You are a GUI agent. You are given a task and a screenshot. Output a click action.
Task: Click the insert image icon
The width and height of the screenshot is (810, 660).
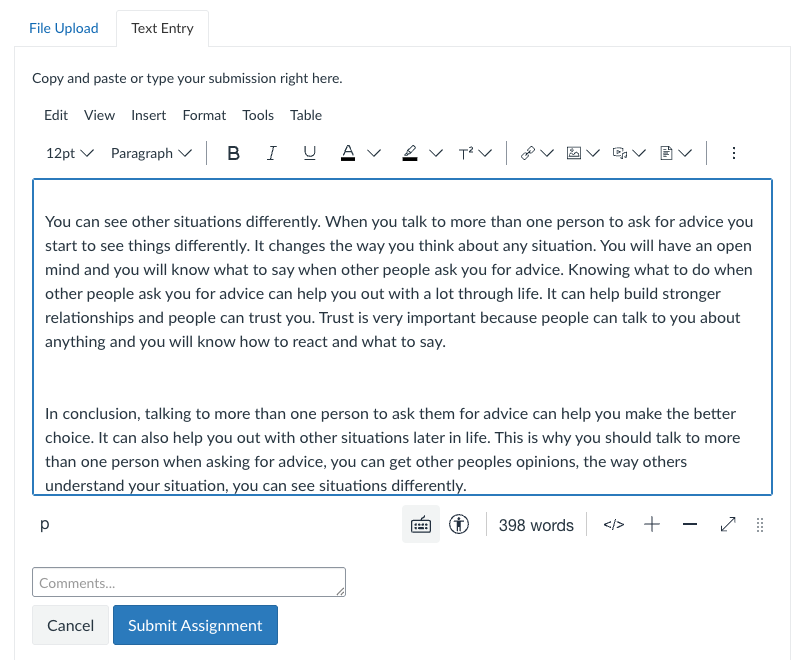click(x=574, y=153)
